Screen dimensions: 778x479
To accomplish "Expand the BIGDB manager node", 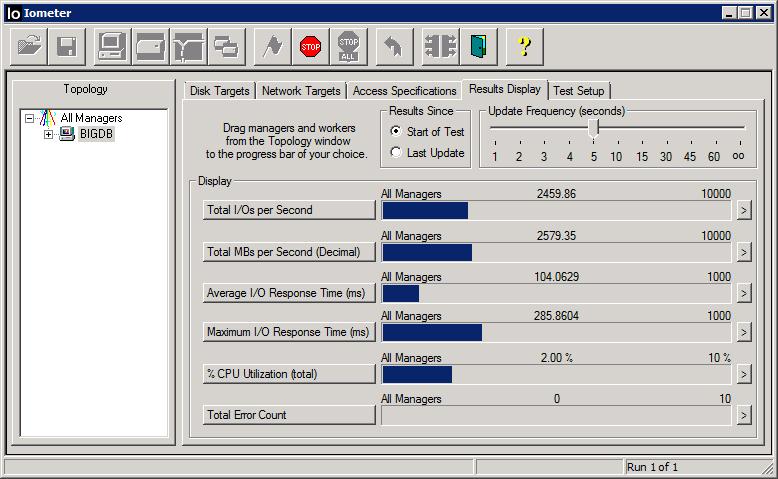I will click(48, 134).
